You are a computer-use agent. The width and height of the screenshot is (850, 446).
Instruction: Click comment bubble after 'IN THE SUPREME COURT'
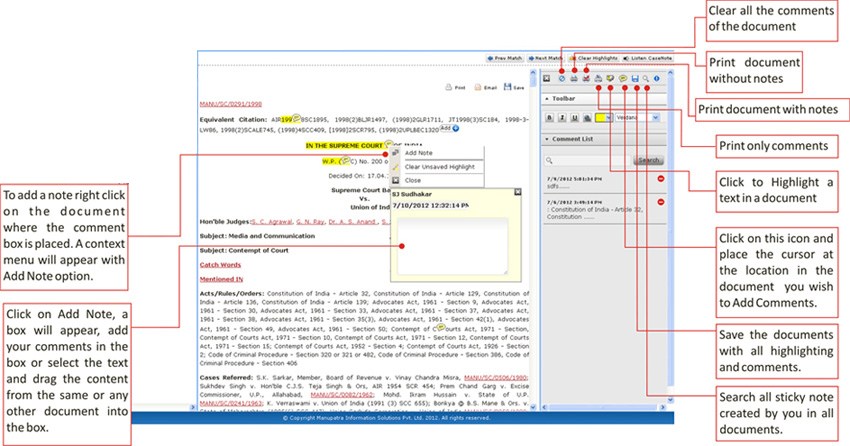[388, 144]
